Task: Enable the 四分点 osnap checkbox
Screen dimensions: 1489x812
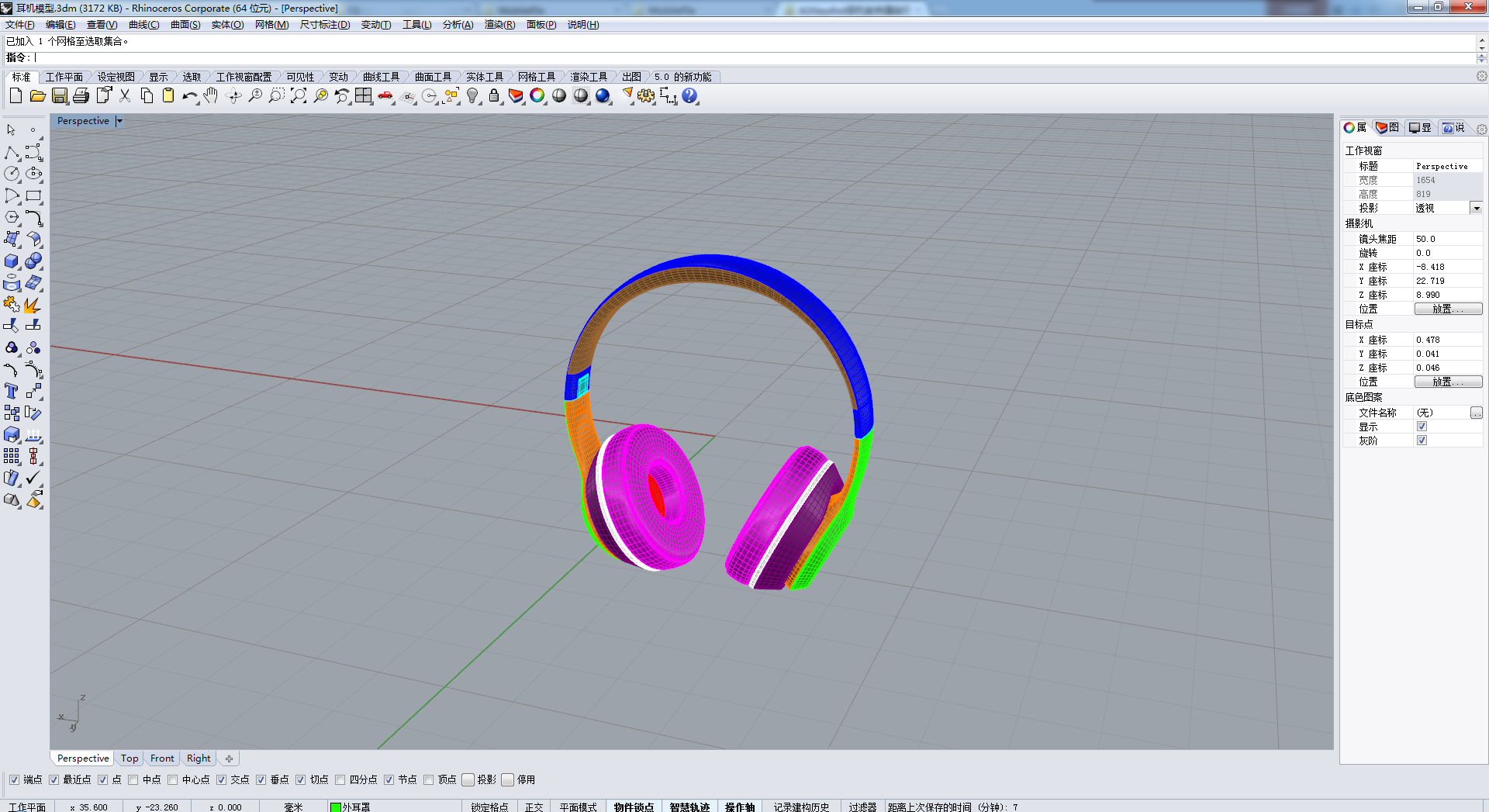Action: point(340,779)
